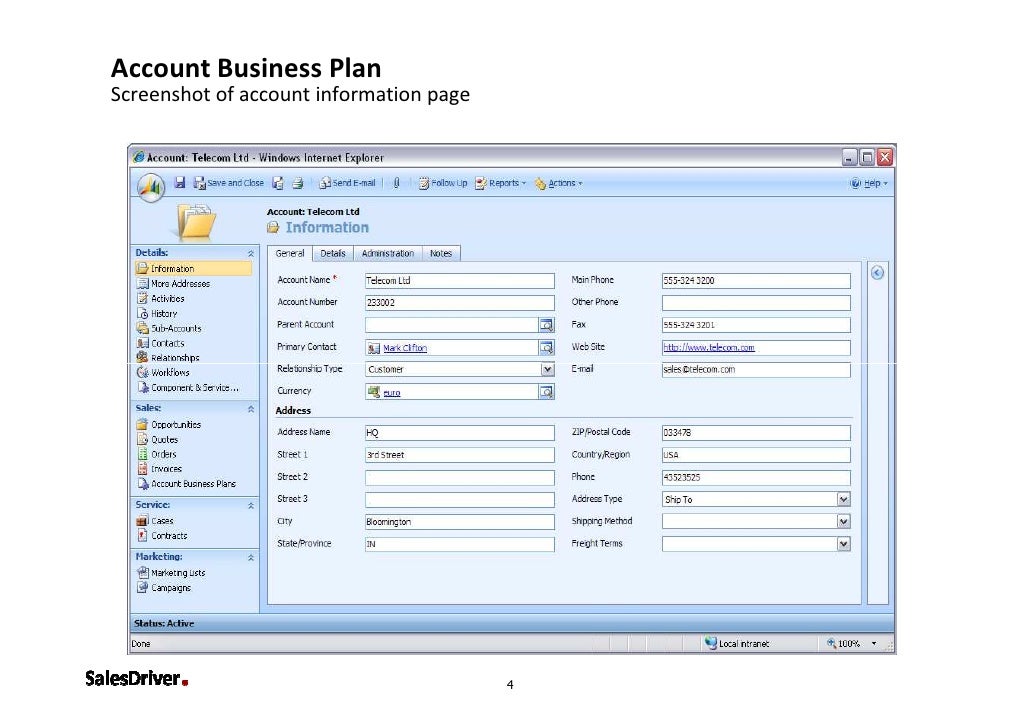Click the Street 2 empty field
This screenshot has width=1030, height=728.
click(460, 477)
